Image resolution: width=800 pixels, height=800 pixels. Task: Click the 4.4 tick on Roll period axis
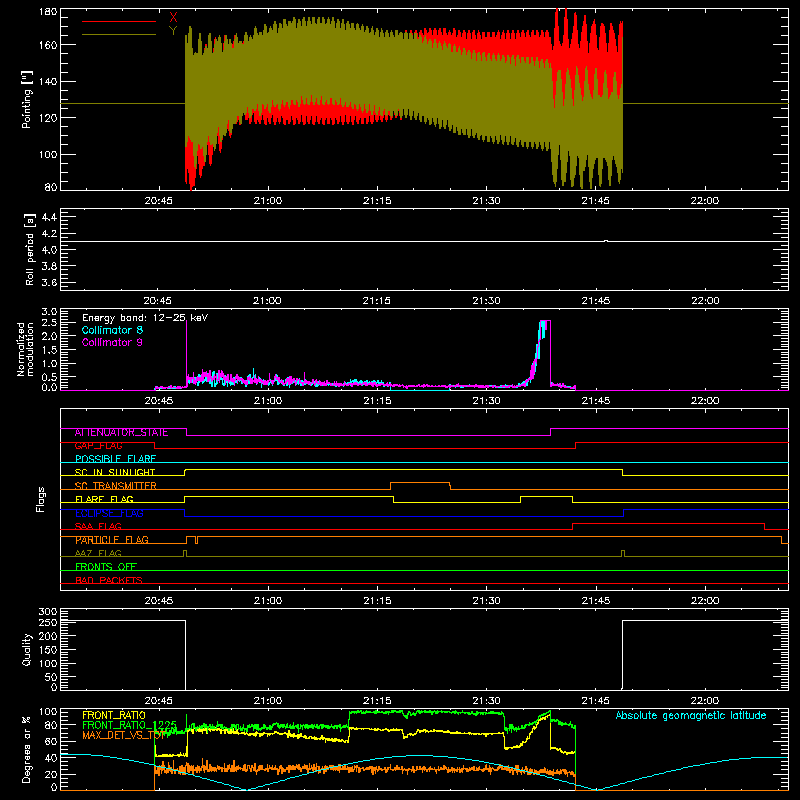pos(49,217)
